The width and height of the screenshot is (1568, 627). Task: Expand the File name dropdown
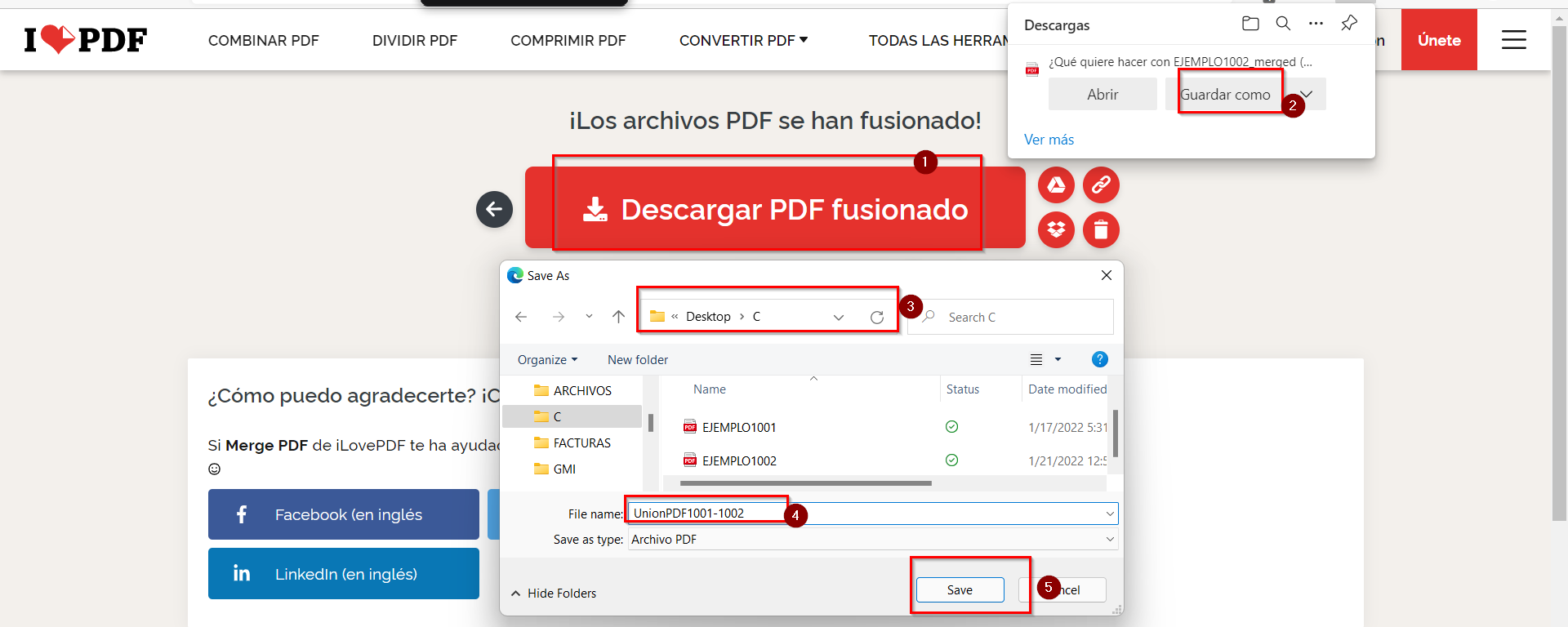(x=1110, y=514)
